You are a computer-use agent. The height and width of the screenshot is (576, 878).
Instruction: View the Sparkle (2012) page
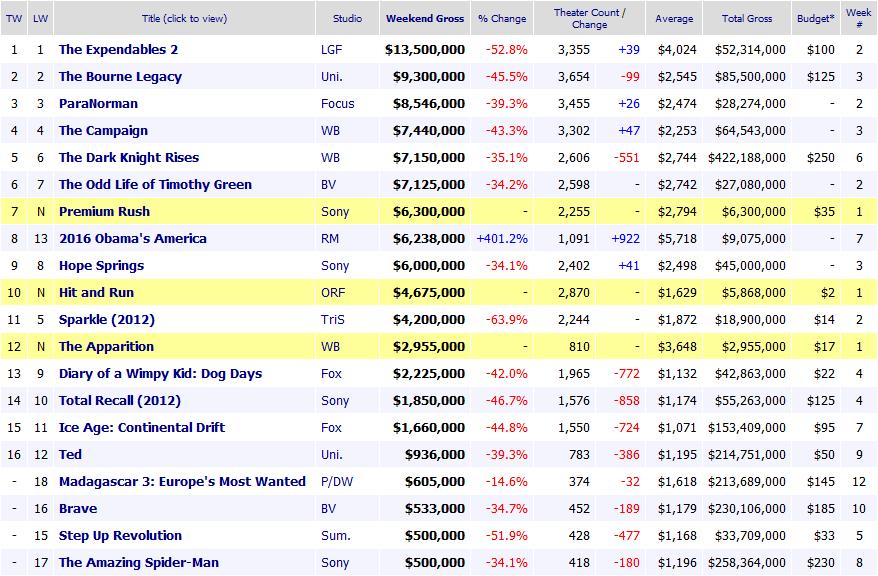(x=106, y=320)
